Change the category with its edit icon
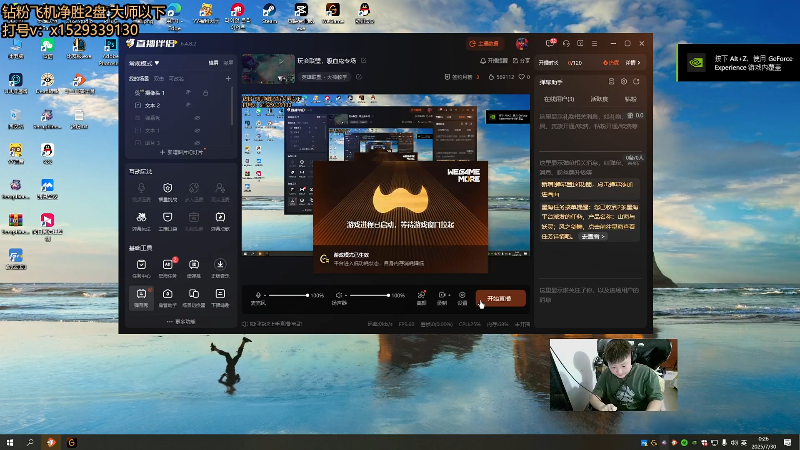 click(359, 77)
